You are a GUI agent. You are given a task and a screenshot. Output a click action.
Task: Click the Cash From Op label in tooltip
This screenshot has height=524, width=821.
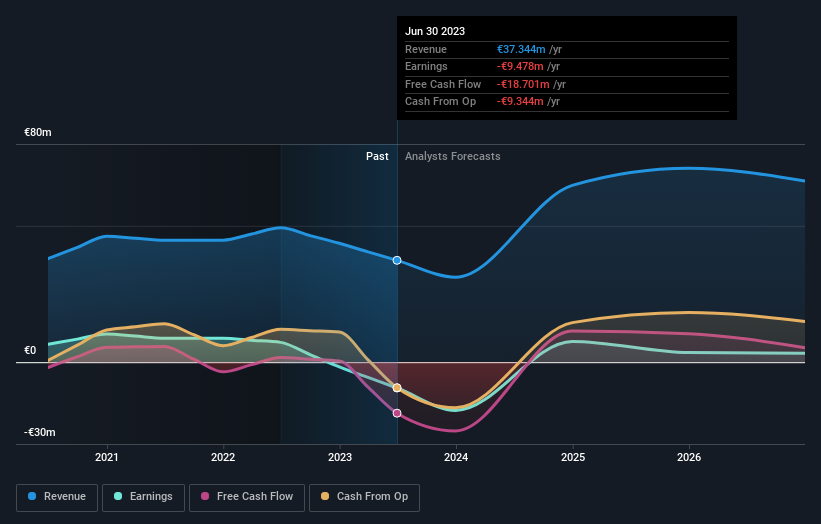pyautogui.click(x=440, y=102)
